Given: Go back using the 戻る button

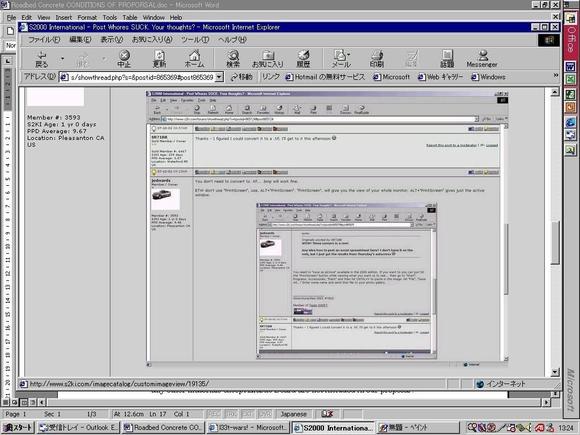Looking at the screenshot, I should [42, 59].
